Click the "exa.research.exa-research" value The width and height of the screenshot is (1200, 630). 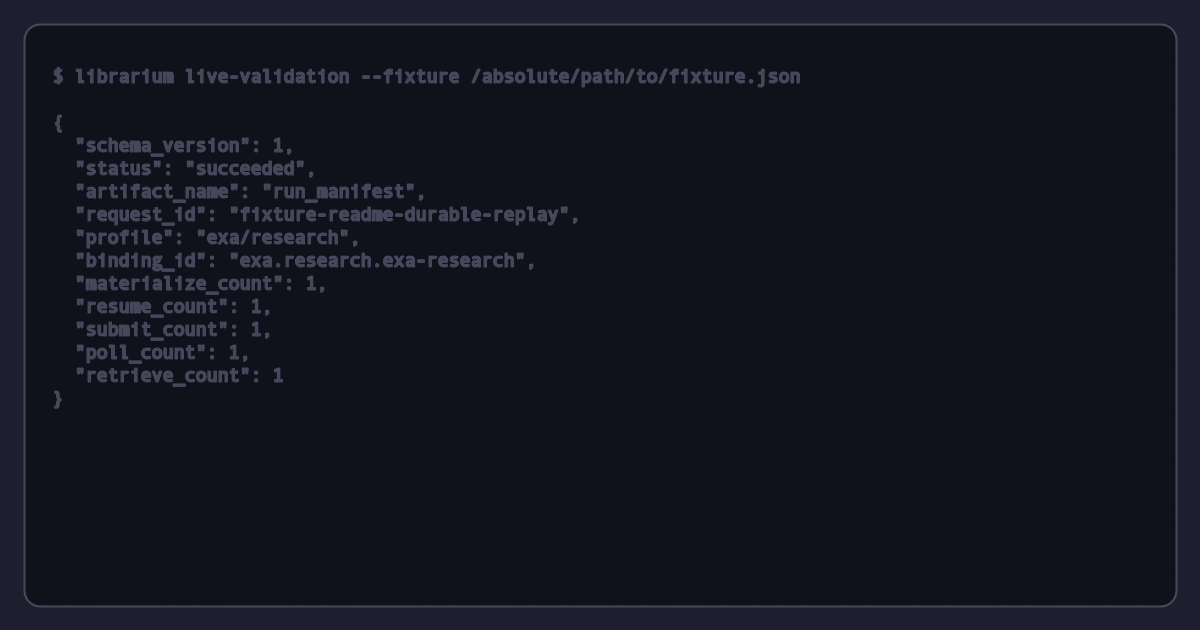coord(377,261)
